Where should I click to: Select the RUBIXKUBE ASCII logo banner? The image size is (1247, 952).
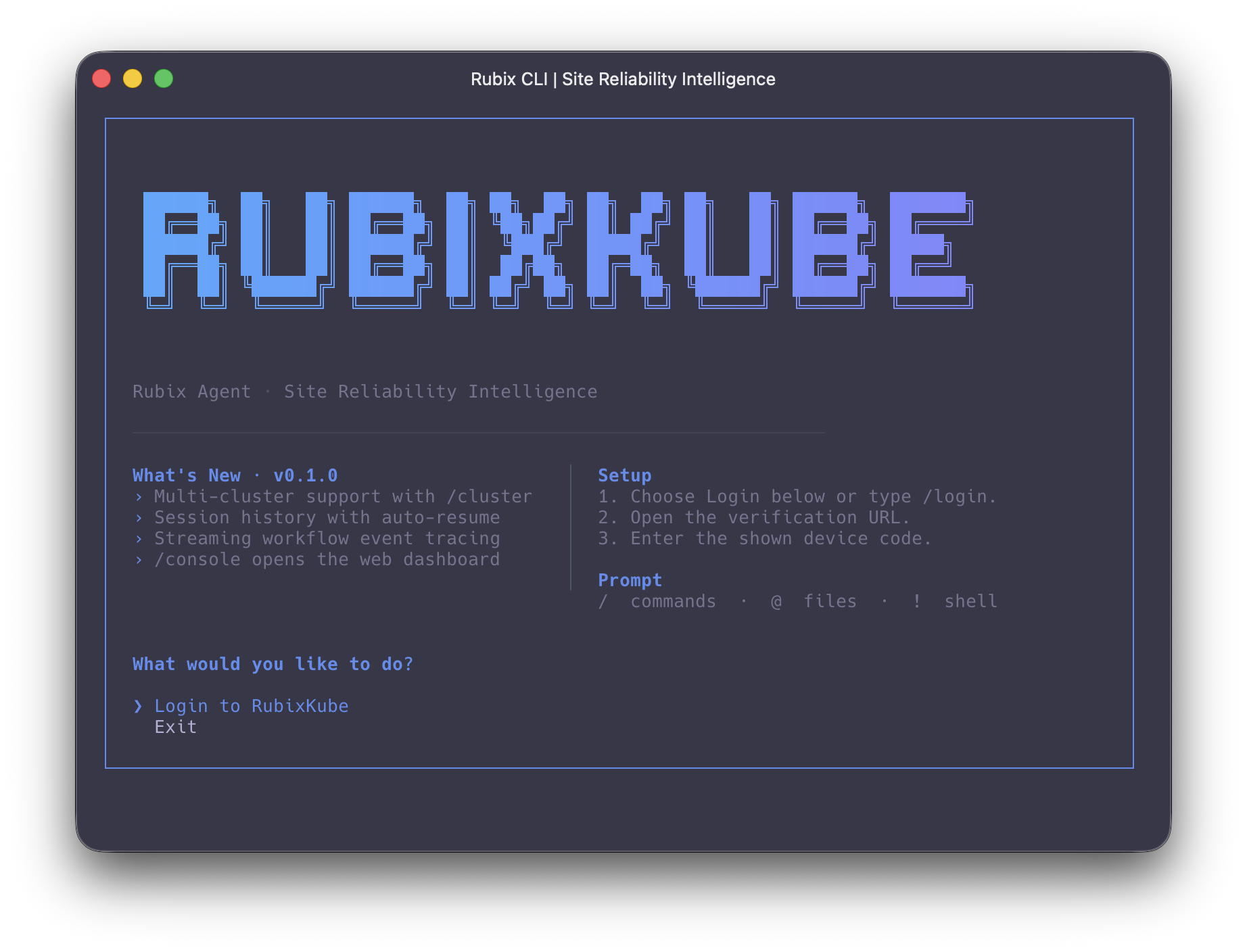[x=558, y=250]
